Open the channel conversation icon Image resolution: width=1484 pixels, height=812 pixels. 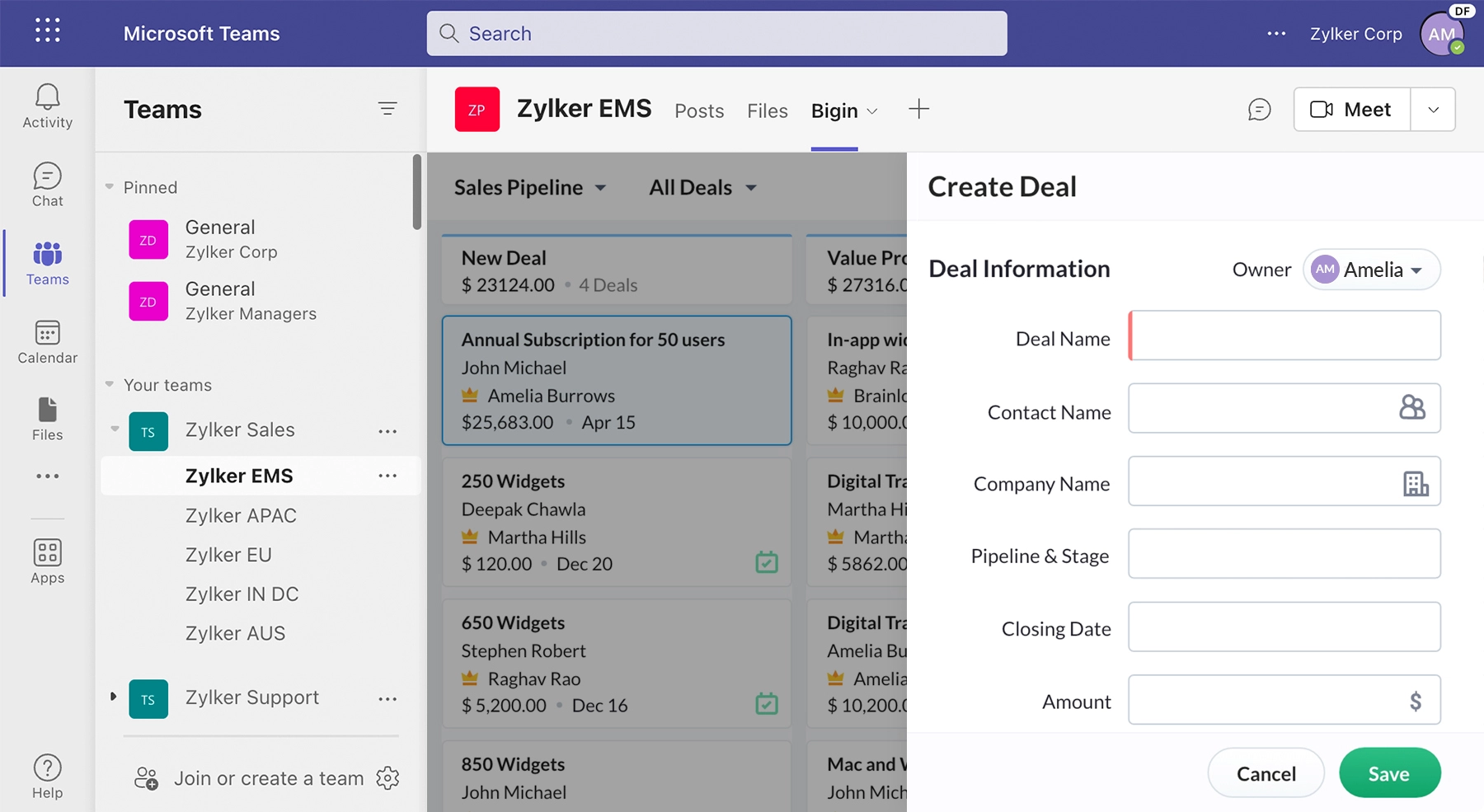[x=1259, y=110]
